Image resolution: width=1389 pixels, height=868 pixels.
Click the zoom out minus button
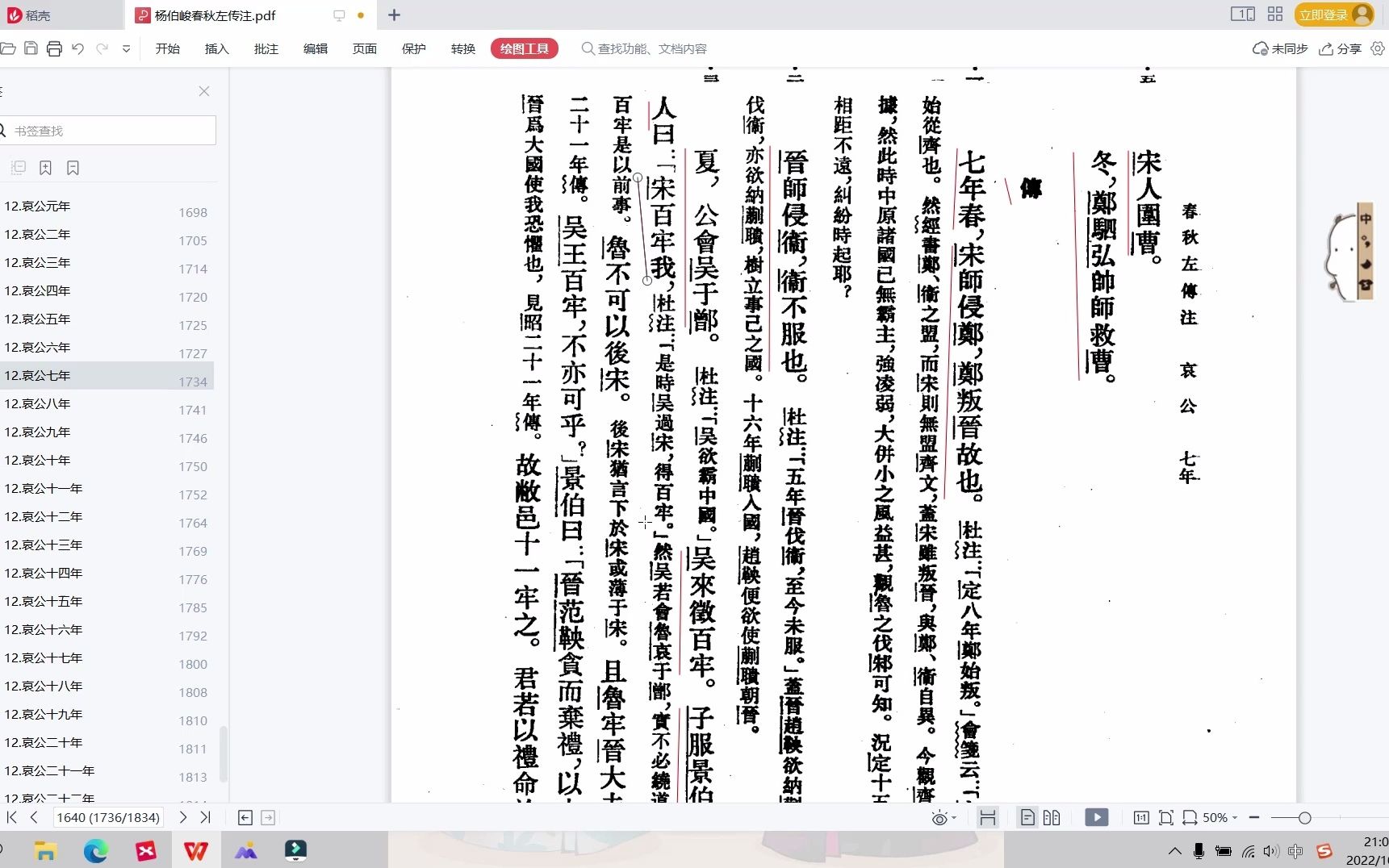[1254, 817]
